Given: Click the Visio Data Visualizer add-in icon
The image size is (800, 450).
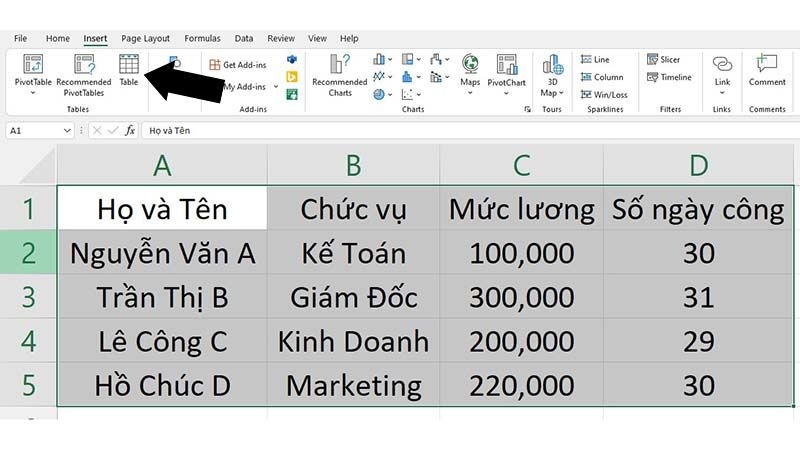Looking at the screenshot, I should 292,60.
